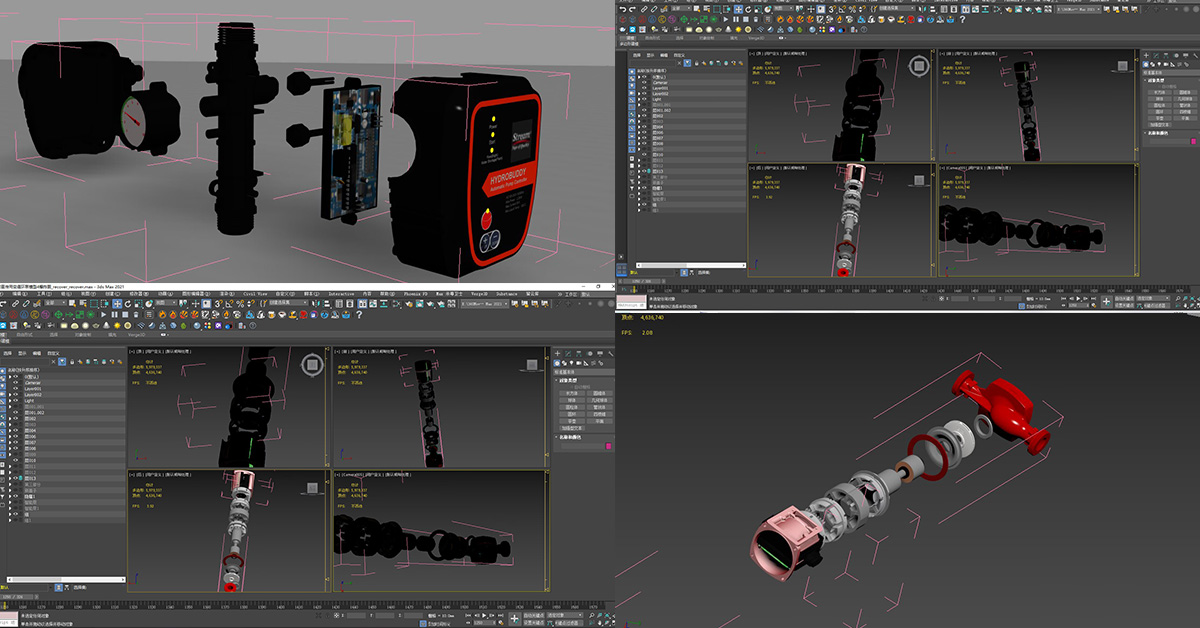The image size is (1200, 628).
Task: Toggle Cameras layer eye in upper-right explorer
Action: (x=644, y=83)
